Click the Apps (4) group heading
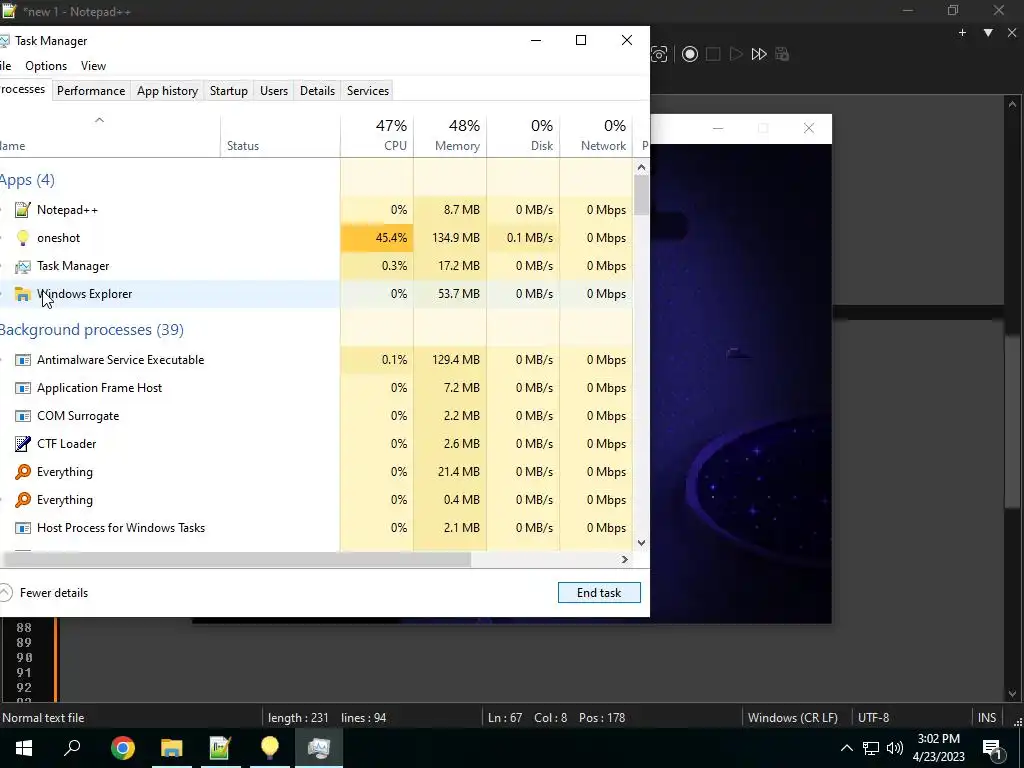This screenshot has width=1024, height=768. coord(27,180)
